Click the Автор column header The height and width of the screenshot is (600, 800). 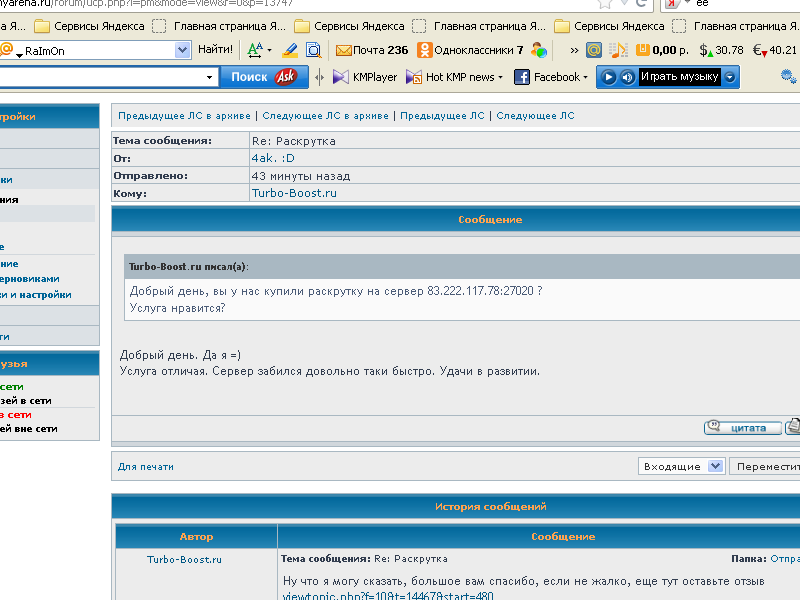[x=196, y=537]
